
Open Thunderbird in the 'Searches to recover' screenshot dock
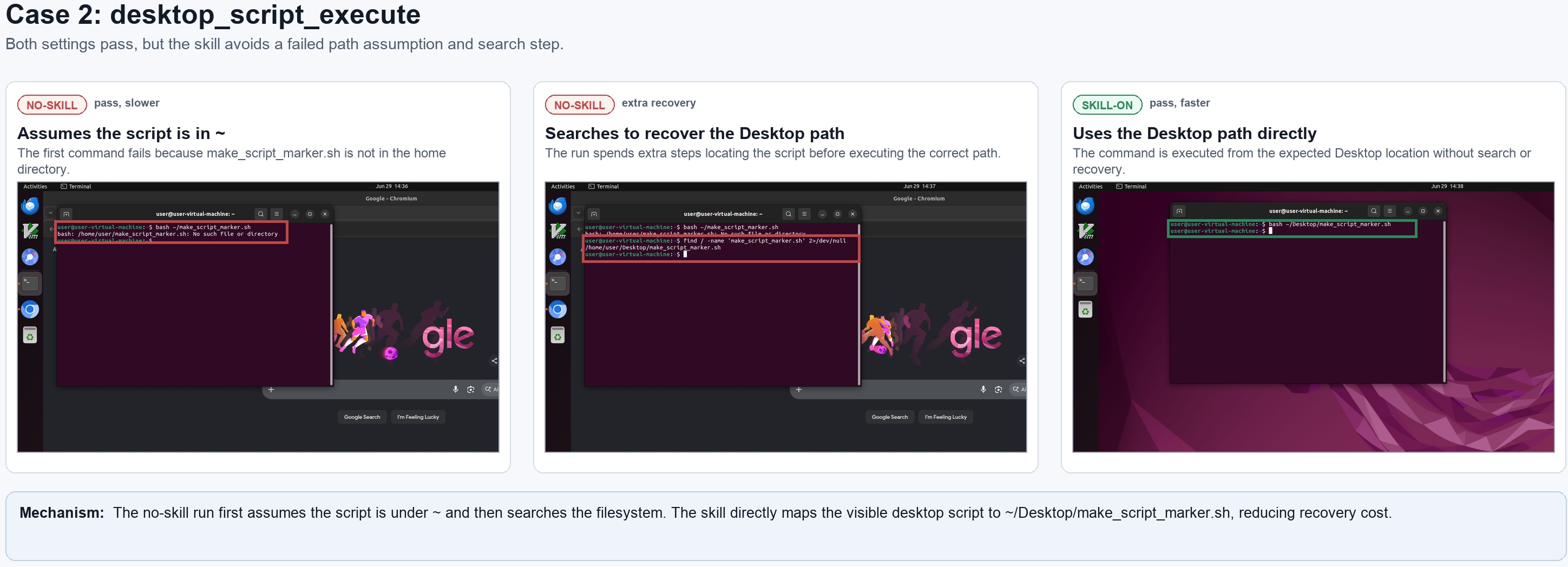coord(557,206)
